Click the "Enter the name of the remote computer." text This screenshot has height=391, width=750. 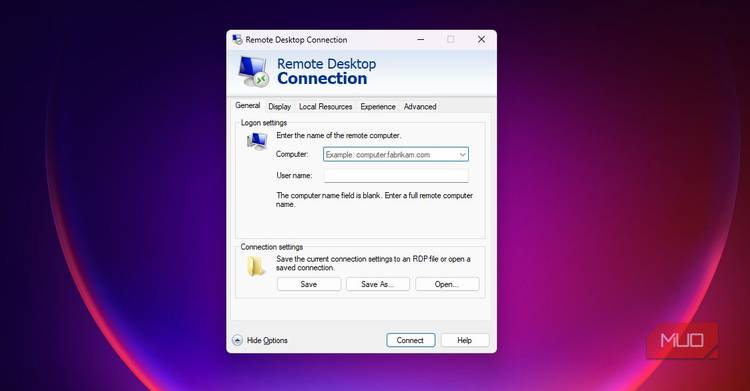[x=339, y=135]
